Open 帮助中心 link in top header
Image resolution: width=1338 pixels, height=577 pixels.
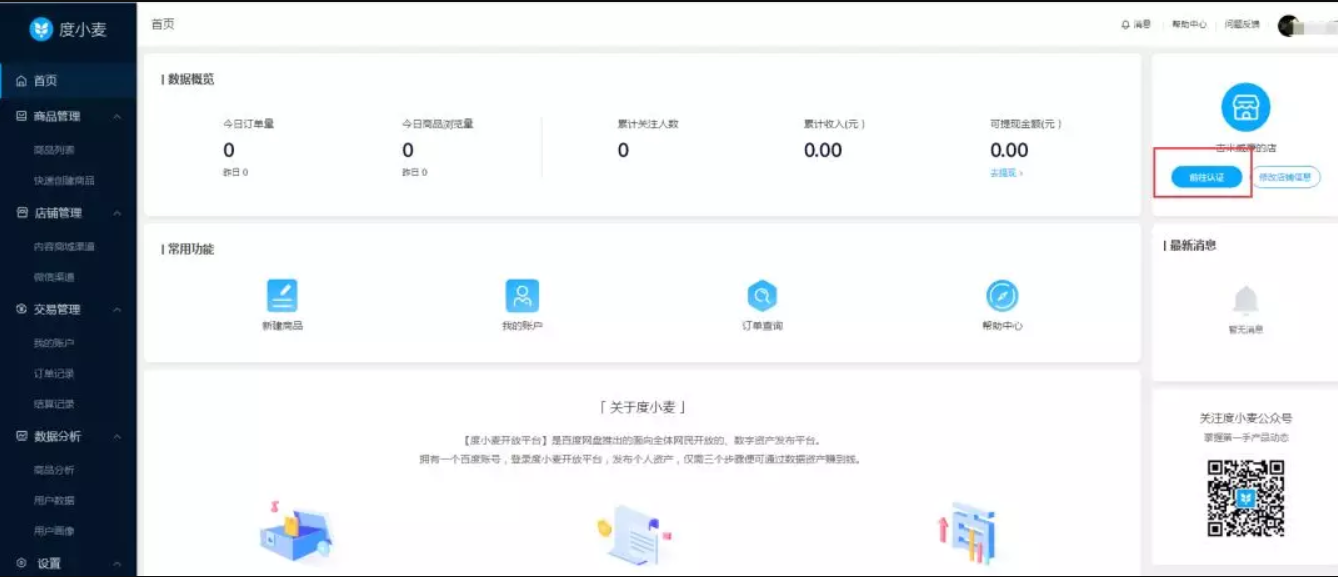(1189, 25)
